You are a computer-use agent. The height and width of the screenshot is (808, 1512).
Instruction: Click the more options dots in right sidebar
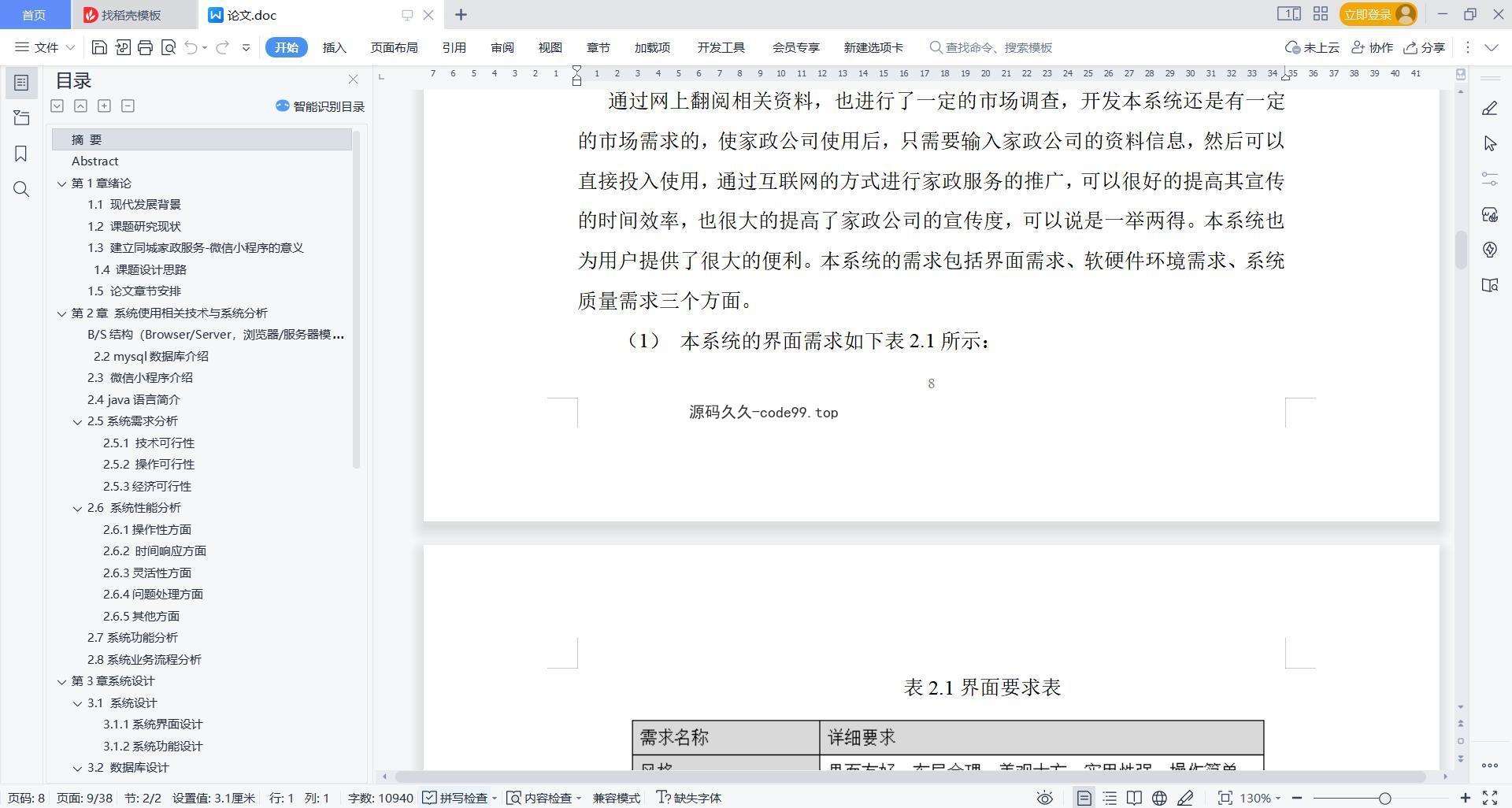point(1489,765)
